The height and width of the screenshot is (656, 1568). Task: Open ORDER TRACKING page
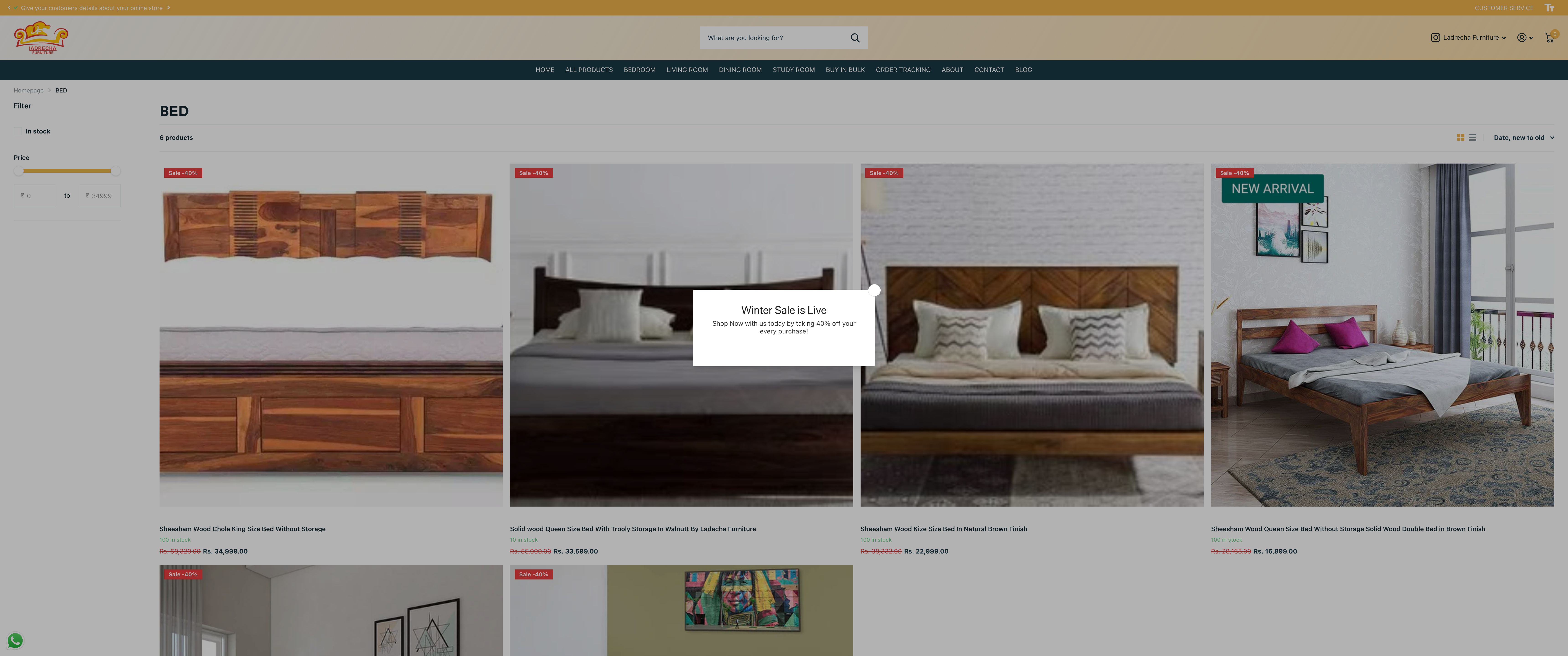[x=903, y=70]
